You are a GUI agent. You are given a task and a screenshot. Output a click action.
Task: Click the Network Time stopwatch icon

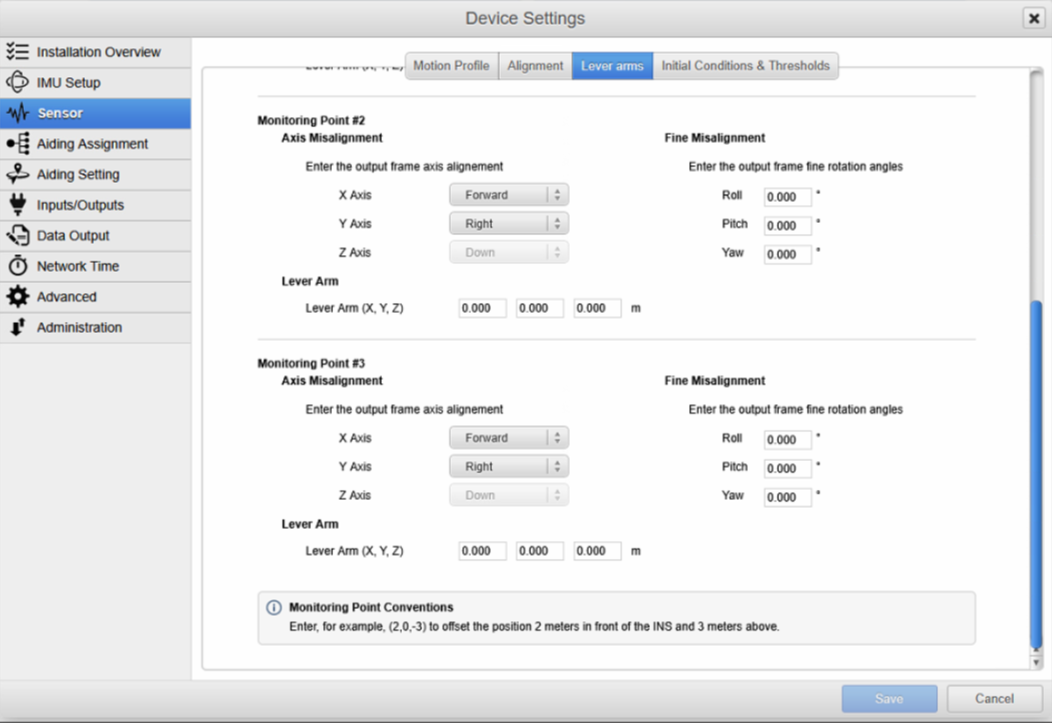17,266
